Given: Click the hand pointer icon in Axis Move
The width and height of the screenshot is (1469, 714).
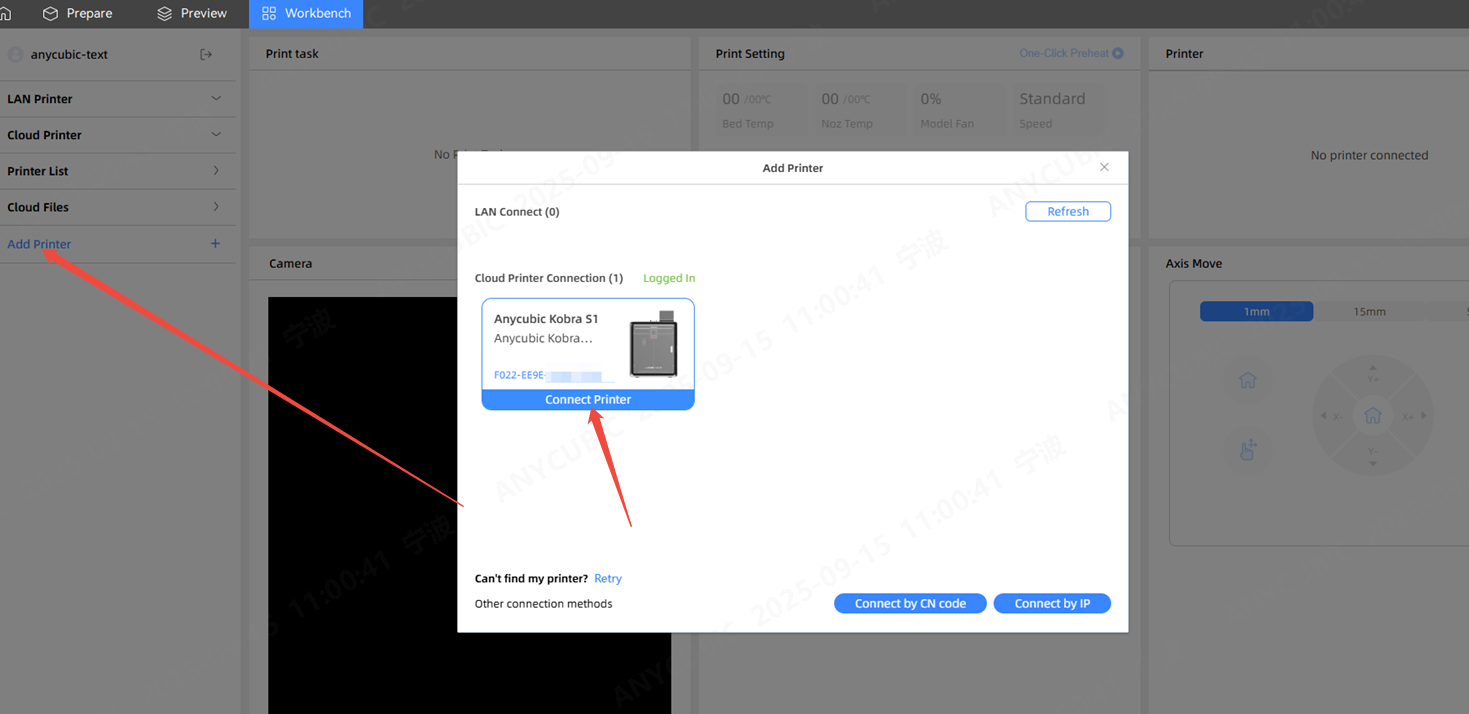Looking at the screenshot, I should (x=1248, y=450).
